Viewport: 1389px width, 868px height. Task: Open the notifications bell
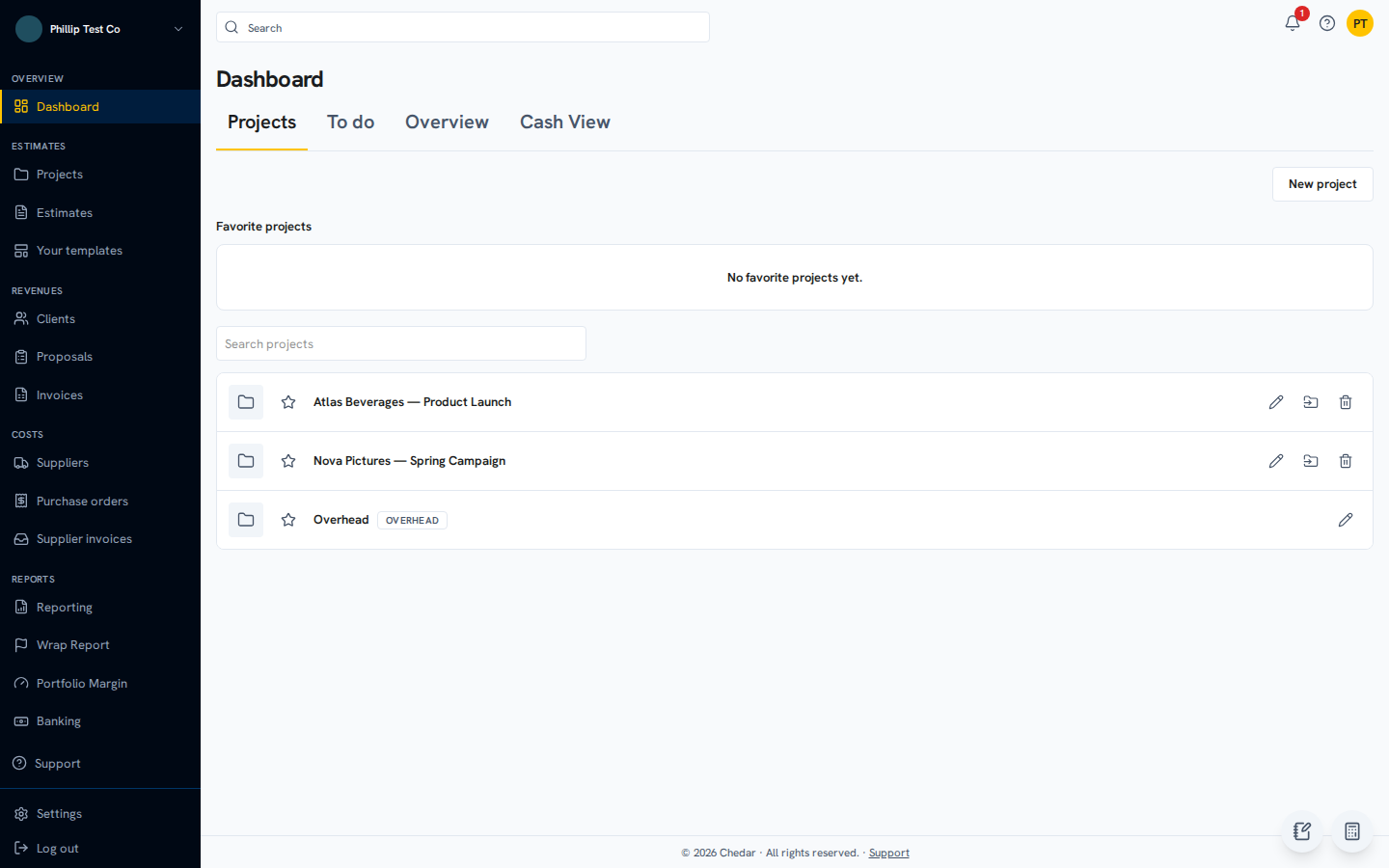[x=1293, y=23]
